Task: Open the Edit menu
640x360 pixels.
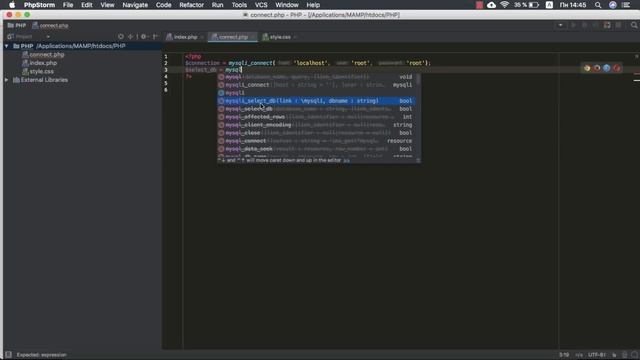Action: [x=87, y=5]
